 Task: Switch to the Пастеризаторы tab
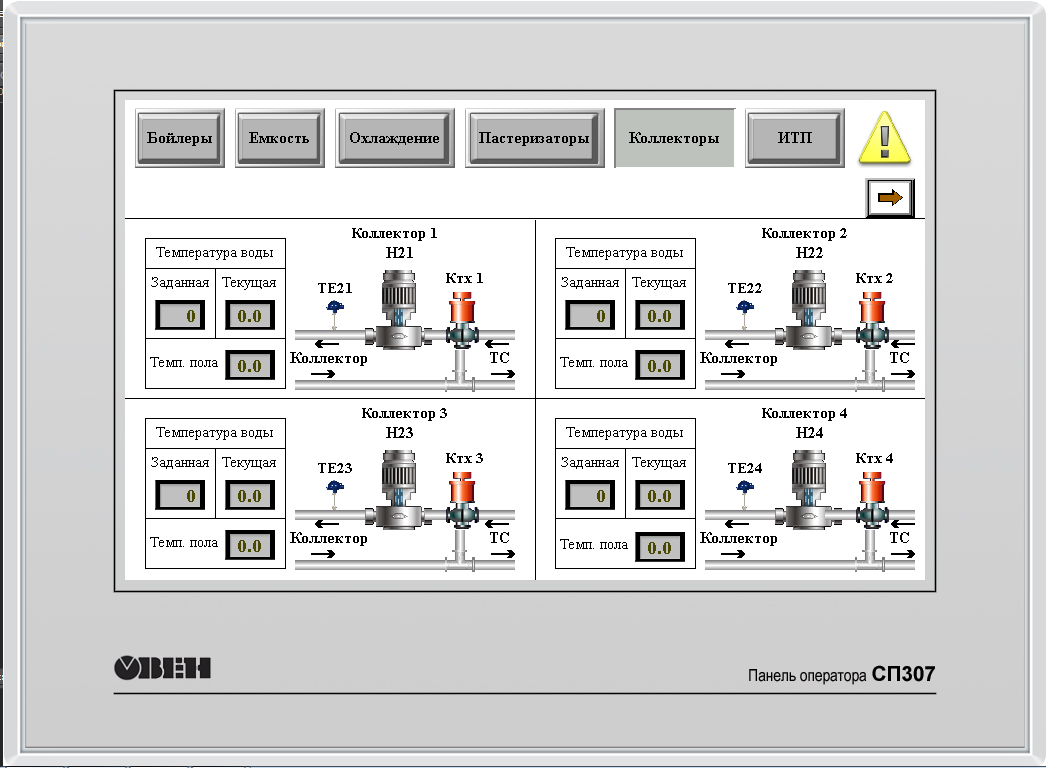pyautogui.click(x=534, y=138)
